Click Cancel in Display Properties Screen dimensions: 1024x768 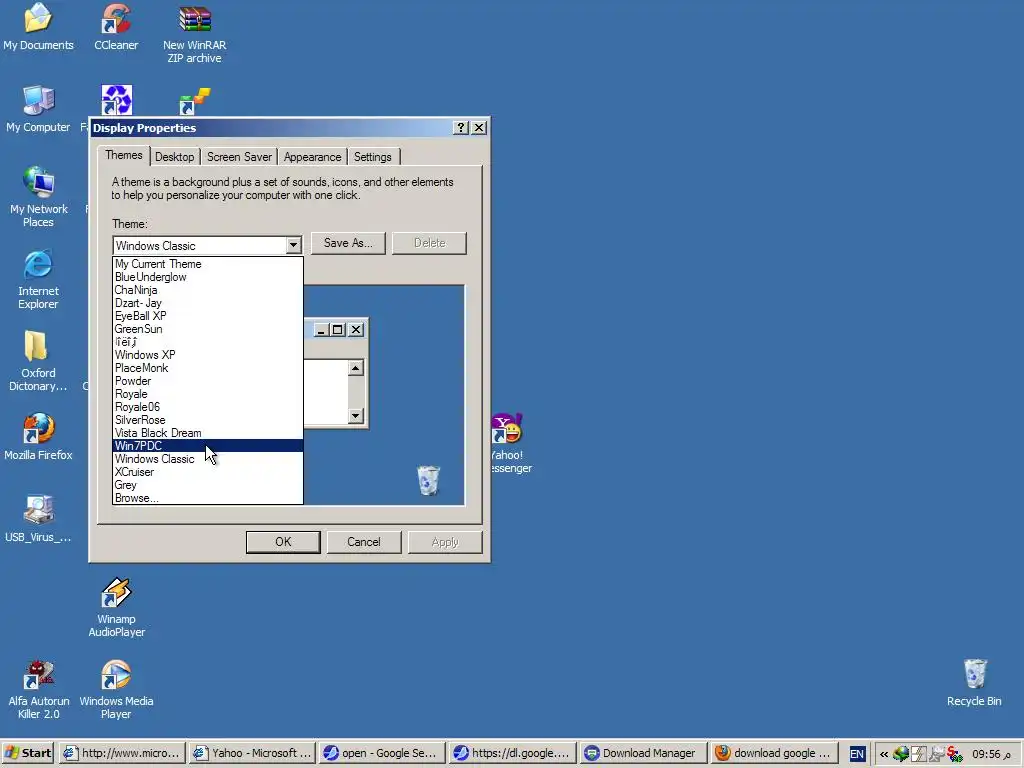pyautogui.click(x=364, y=542)
